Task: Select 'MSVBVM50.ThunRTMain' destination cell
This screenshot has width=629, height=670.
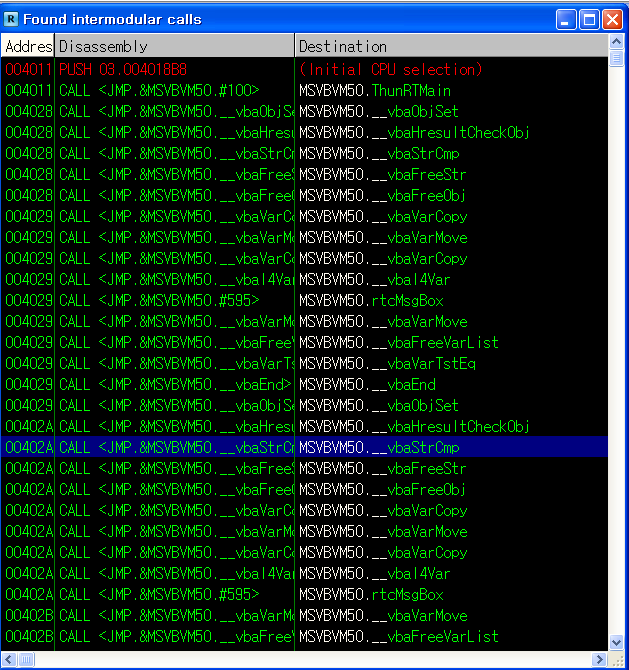Action: coord(375,91)
